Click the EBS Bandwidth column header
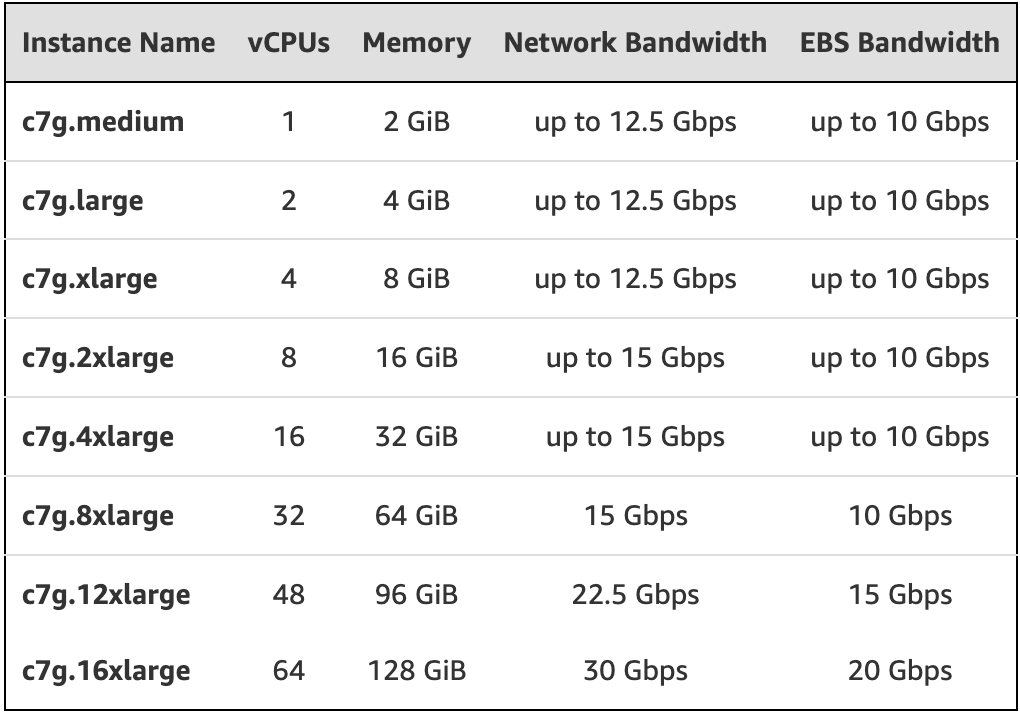 coord(899,43)
